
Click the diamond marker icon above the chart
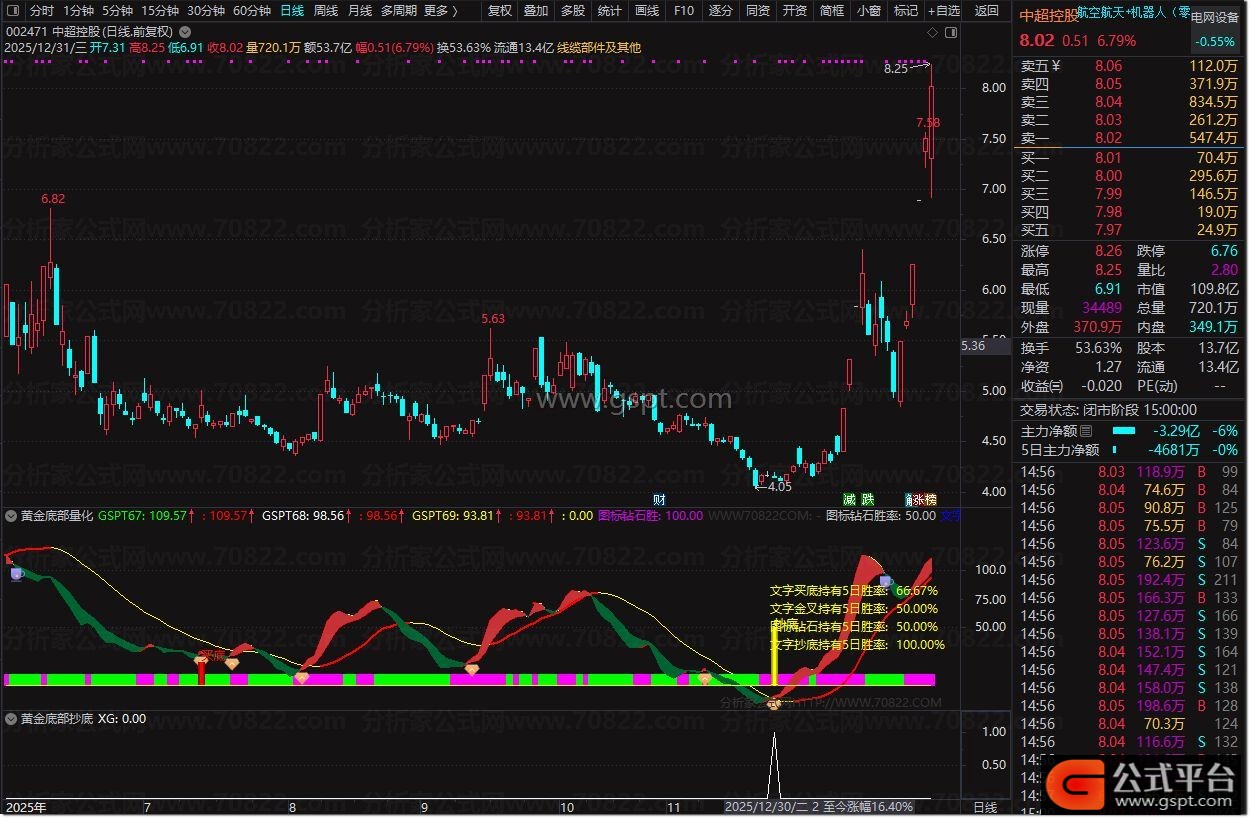pos(932,32)
